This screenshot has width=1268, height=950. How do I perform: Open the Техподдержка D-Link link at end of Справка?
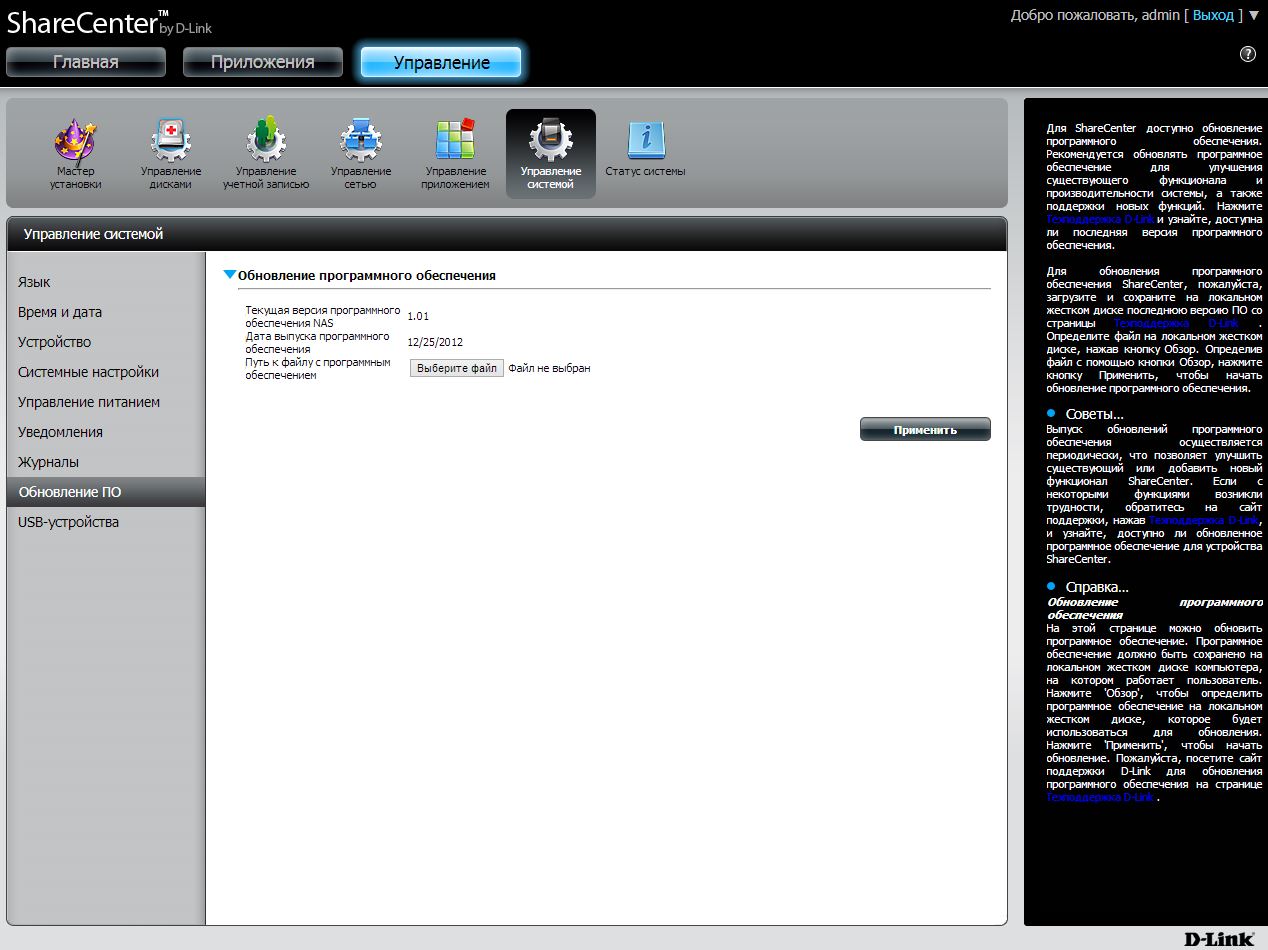(x=1101, y=798)
